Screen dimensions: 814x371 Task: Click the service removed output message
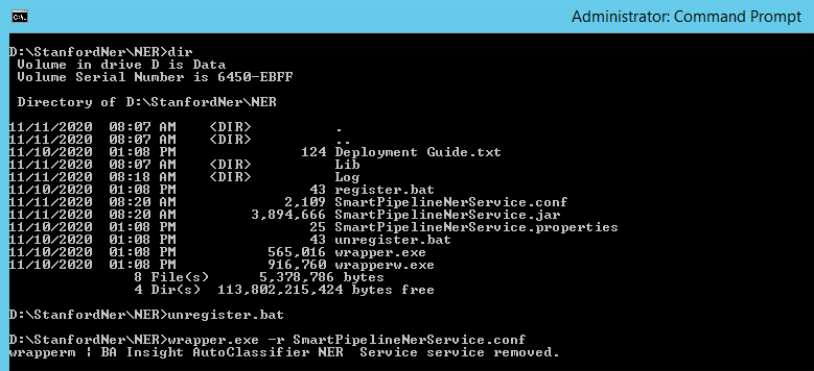[x=284, y=353]
